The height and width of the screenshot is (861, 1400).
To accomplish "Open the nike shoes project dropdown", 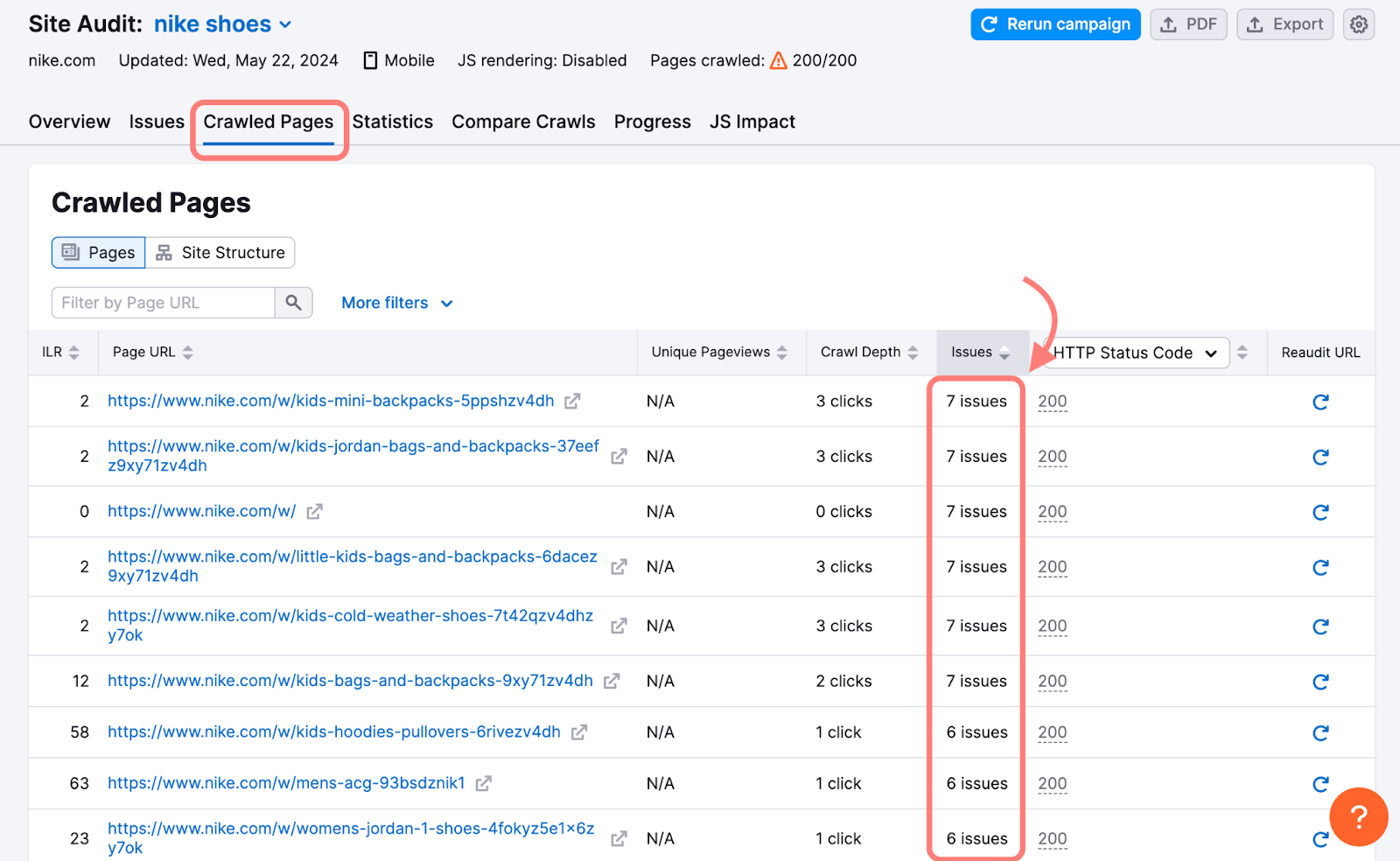I will [222, 24].
